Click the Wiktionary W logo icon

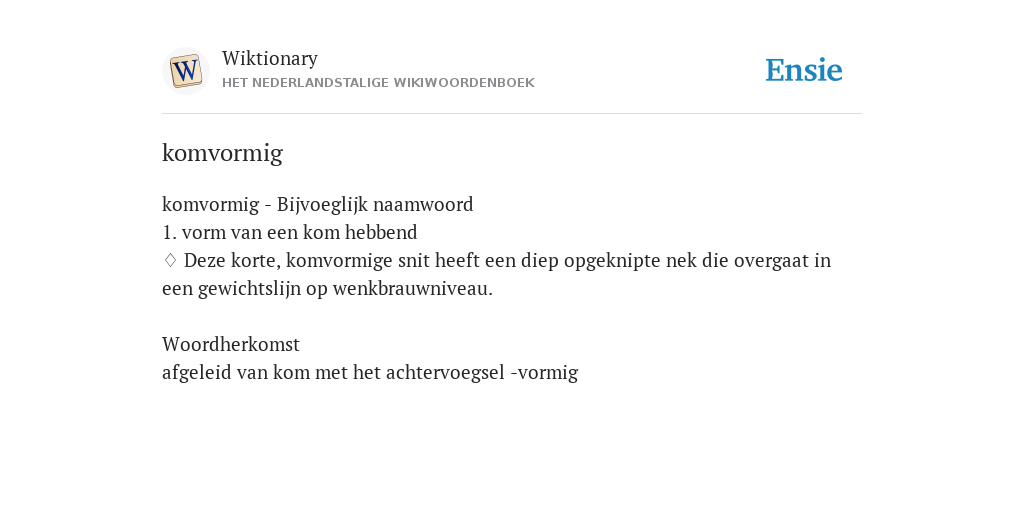pyautogui.click(x=185, y=71)
